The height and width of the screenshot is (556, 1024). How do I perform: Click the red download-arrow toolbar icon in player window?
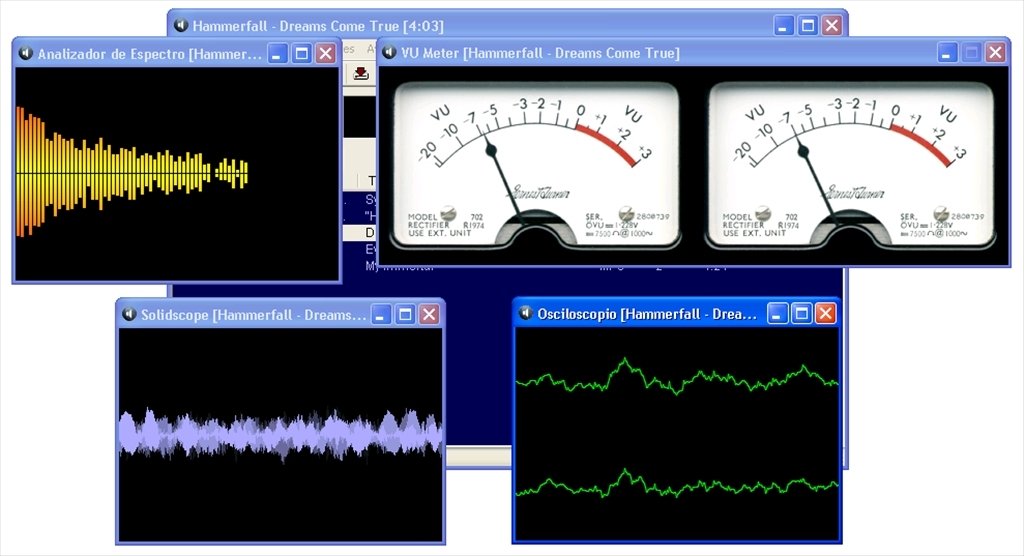click(360, 74)
